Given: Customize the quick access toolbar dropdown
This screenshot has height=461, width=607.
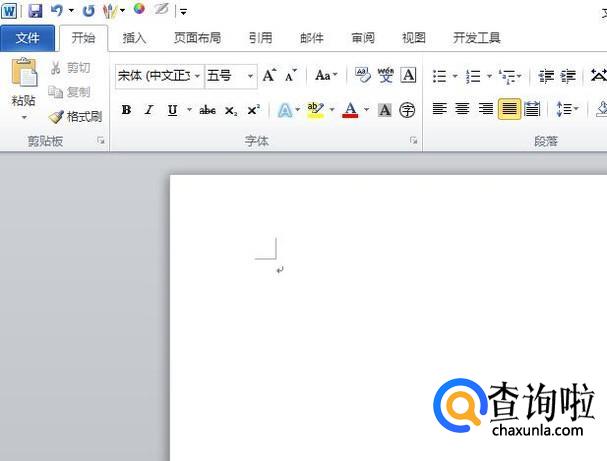Looking at the screenshot, I should click(183, 12).
